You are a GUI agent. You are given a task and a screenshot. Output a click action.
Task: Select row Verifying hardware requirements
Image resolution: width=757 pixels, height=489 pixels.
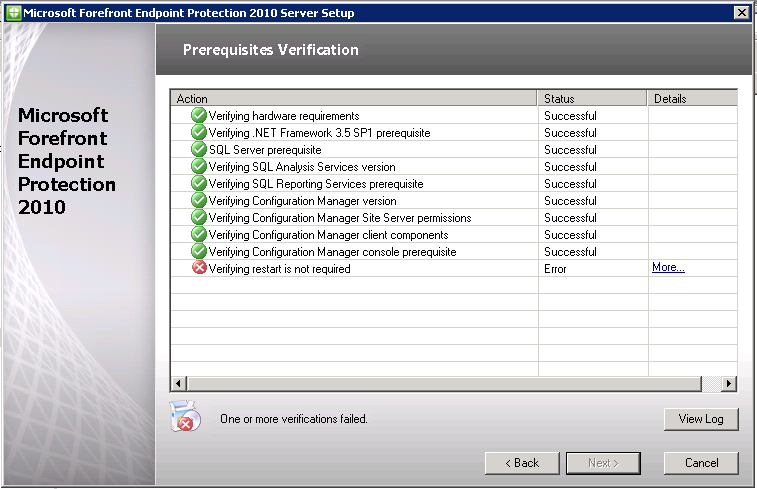pos(454,115)
